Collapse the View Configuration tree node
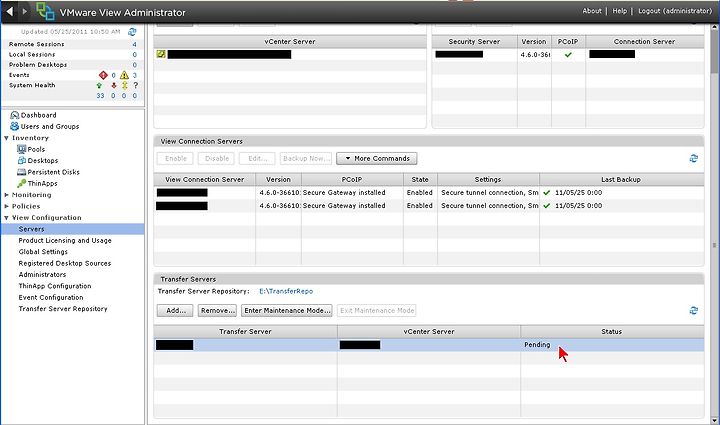 coord(6,218)
